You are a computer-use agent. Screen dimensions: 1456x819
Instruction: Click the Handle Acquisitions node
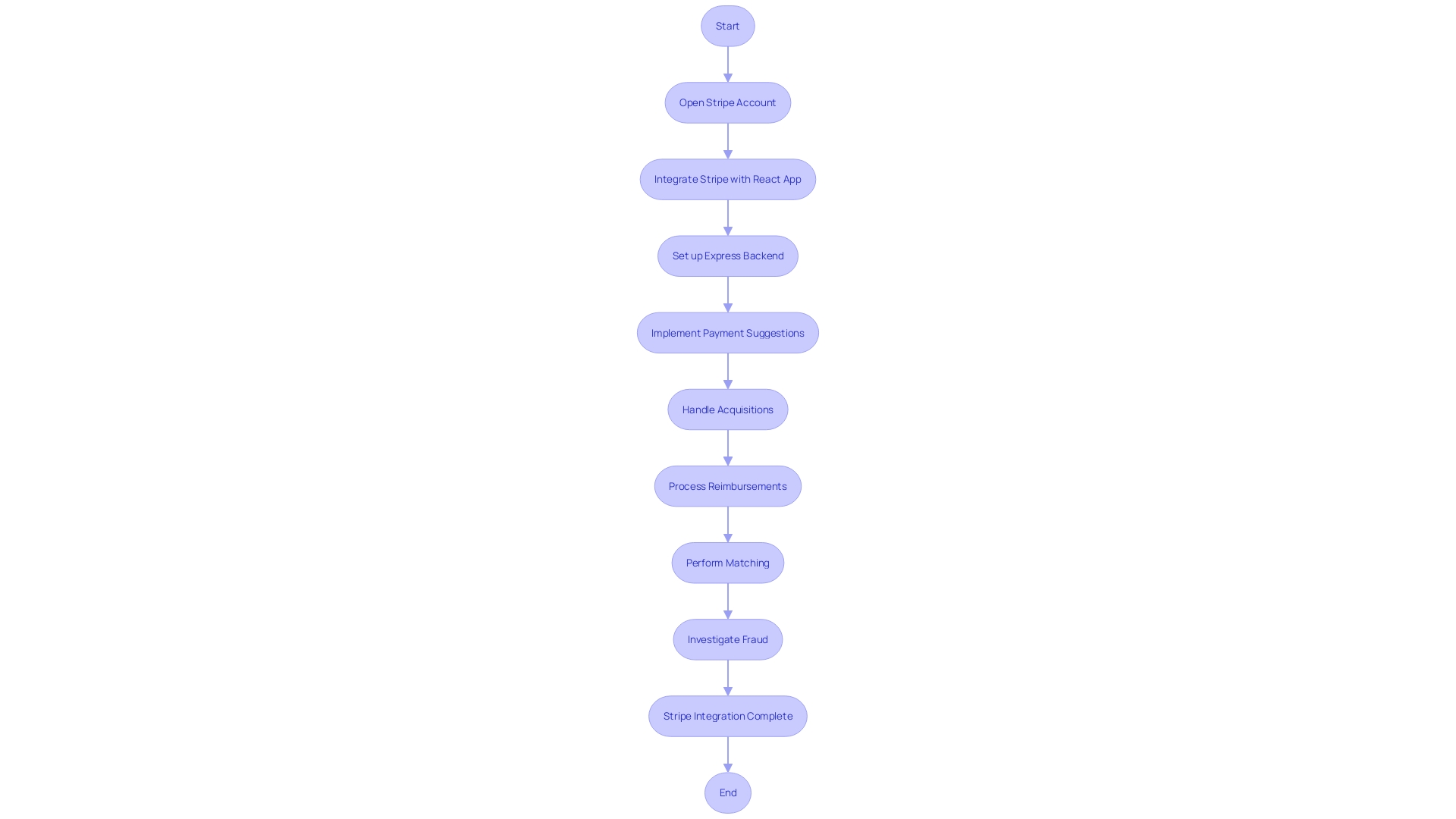pyautogui.click(x=727, y=409)
